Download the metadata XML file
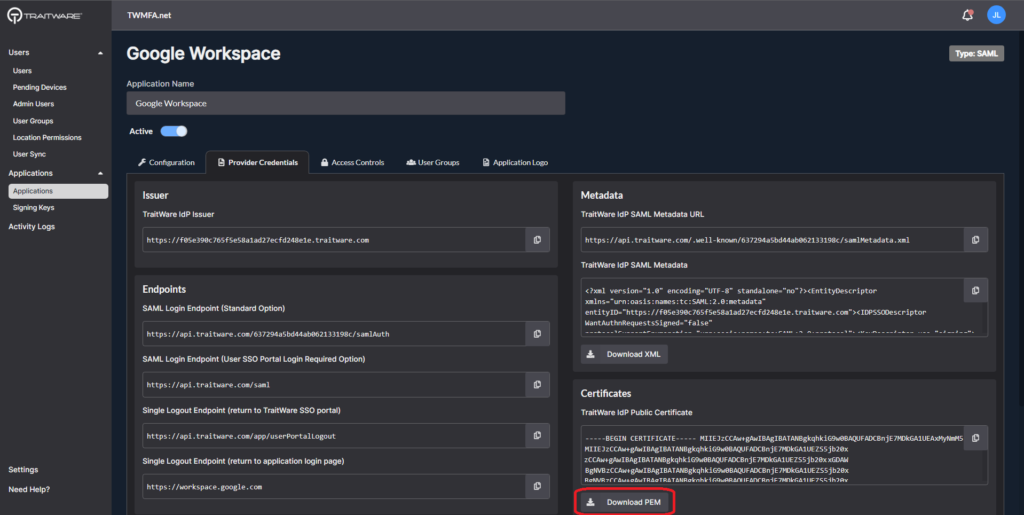This screenshot has width=1024, height=515. click(624, 354)
